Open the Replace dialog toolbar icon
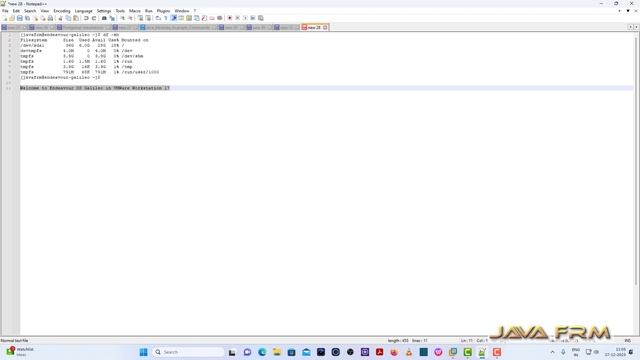This screenshot has height=360, width=640. (x=112, y=18)
